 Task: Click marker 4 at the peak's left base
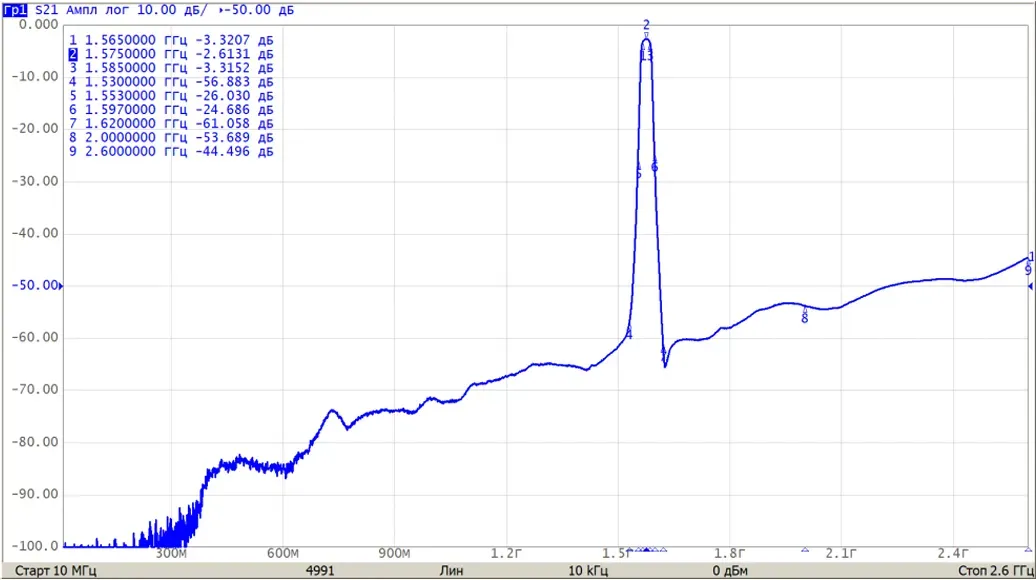[629, 334]
